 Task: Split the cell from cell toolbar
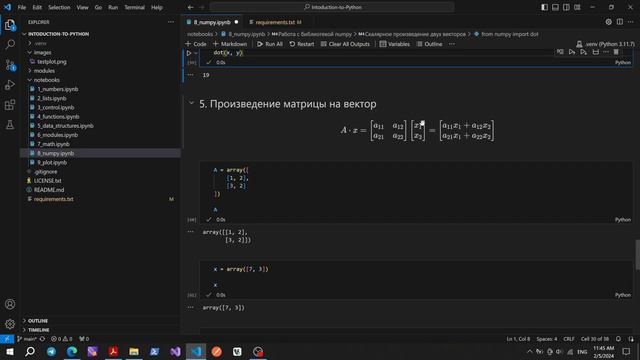pyautogui.click(x=596, y=52)
